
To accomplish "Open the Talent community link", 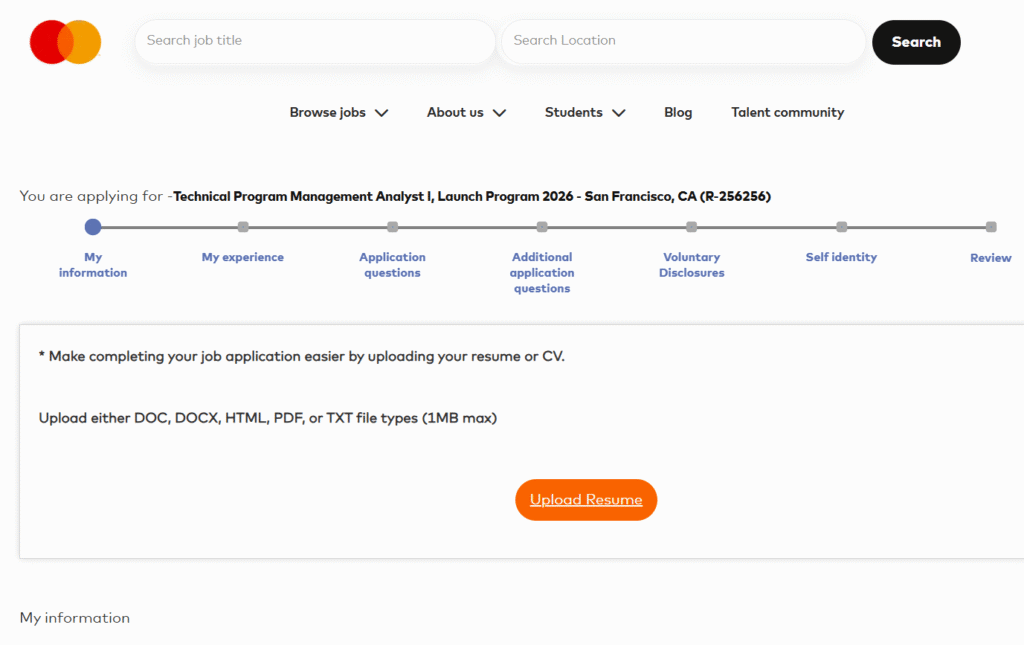I will [787, 112].
